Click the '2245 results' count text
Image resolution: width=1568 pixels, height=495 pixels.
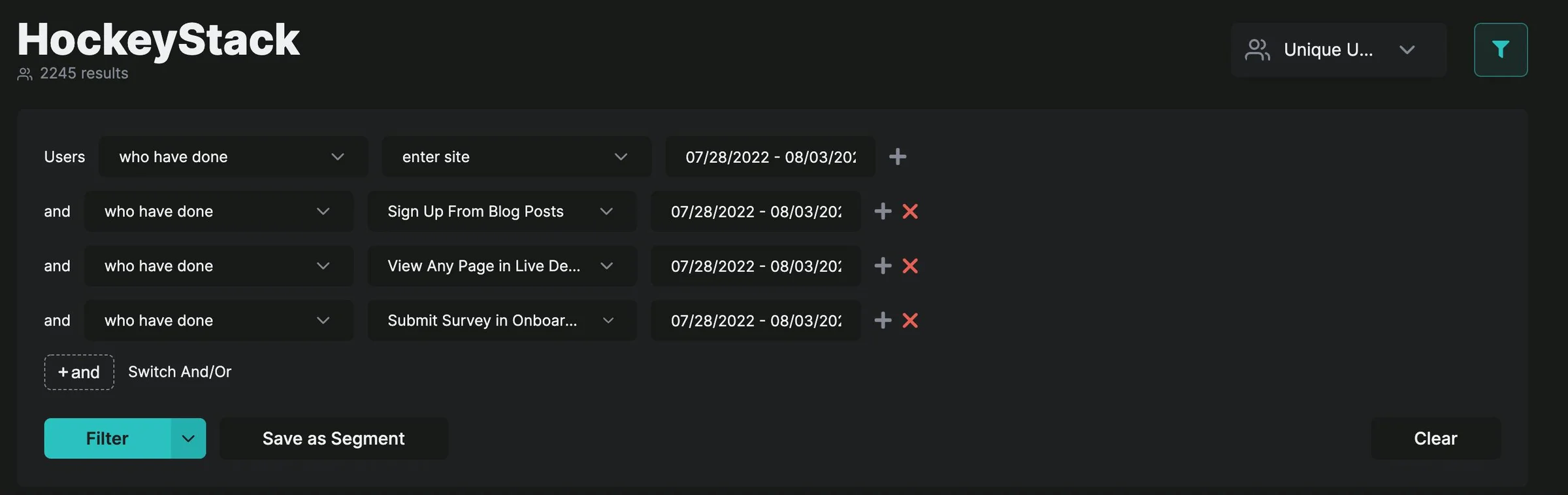(x=84, y=73)
